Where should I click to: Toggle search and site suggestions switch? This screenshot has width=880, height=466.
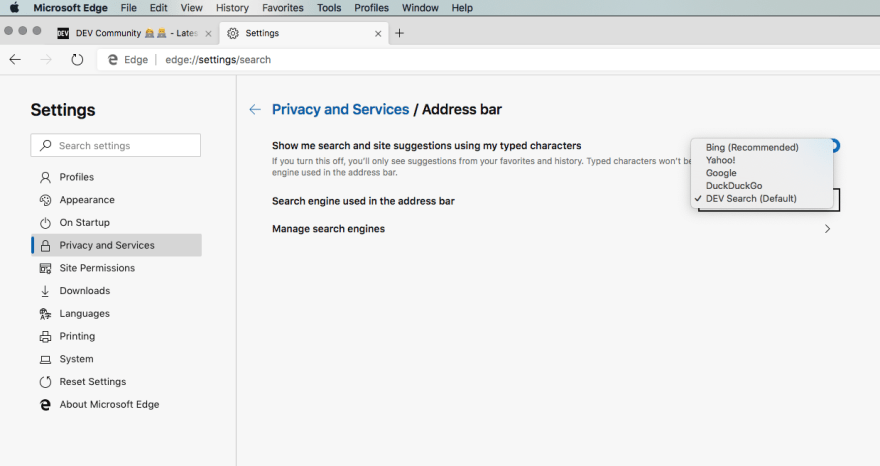point(835,146)
